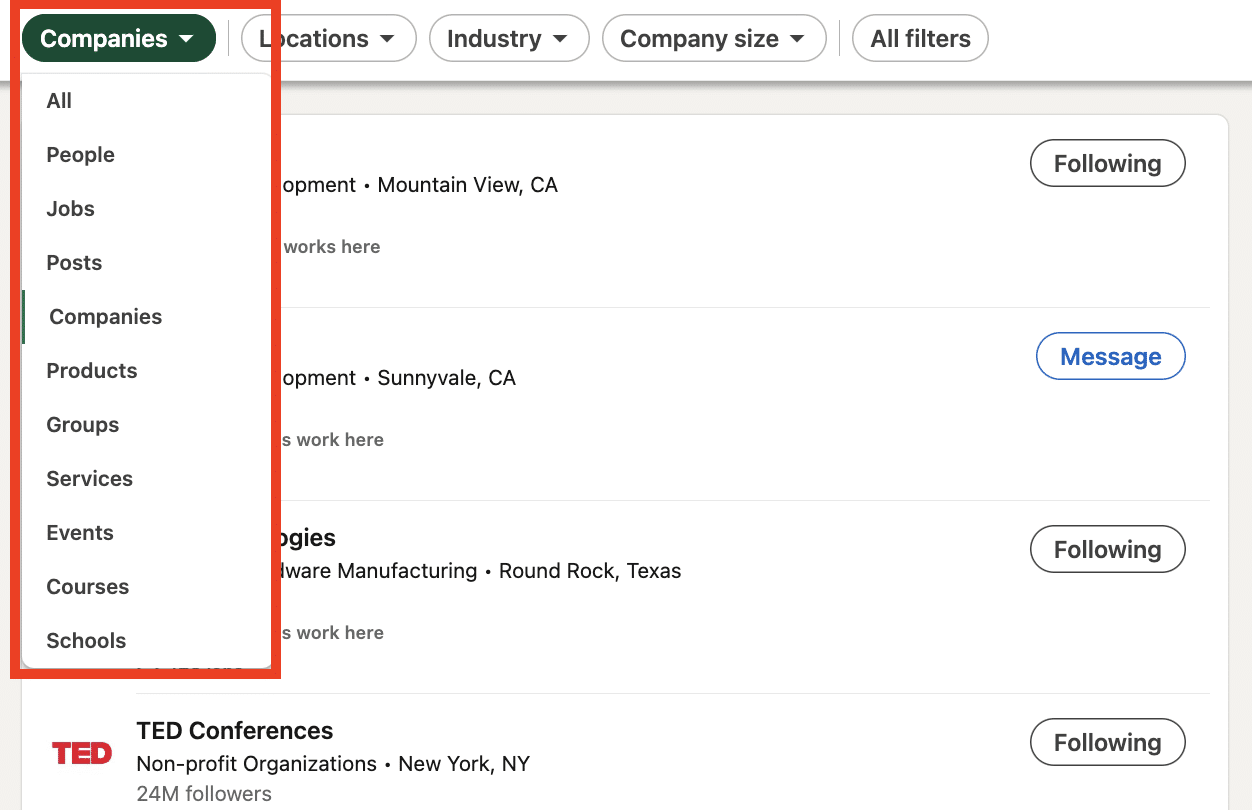Screen dimensions: 1252x810
Task: Select Services from the dropdown list
Action: click(x=89, y=478)
